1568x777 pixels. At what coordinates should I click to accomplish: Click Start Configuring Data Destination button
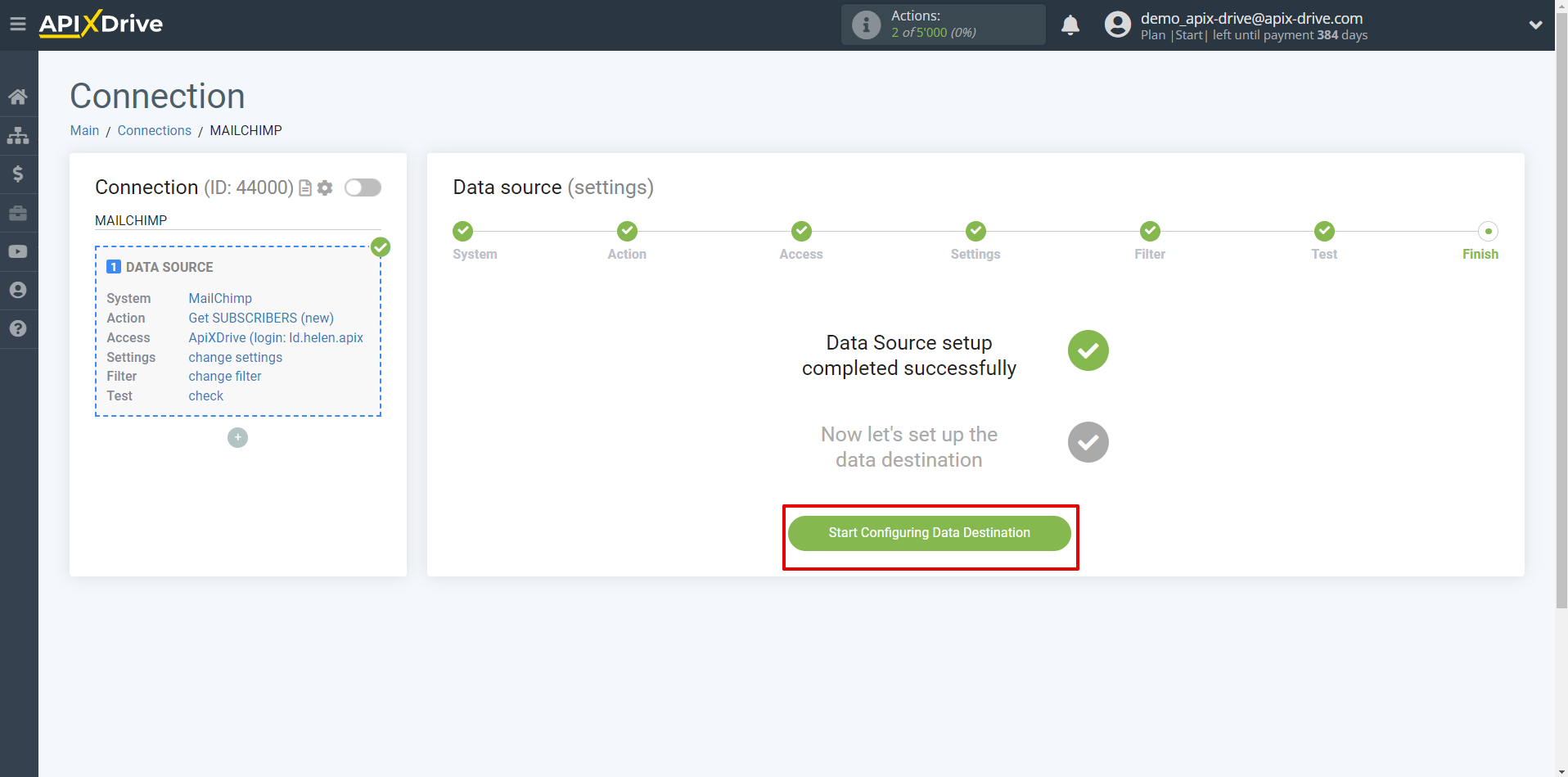929,533
